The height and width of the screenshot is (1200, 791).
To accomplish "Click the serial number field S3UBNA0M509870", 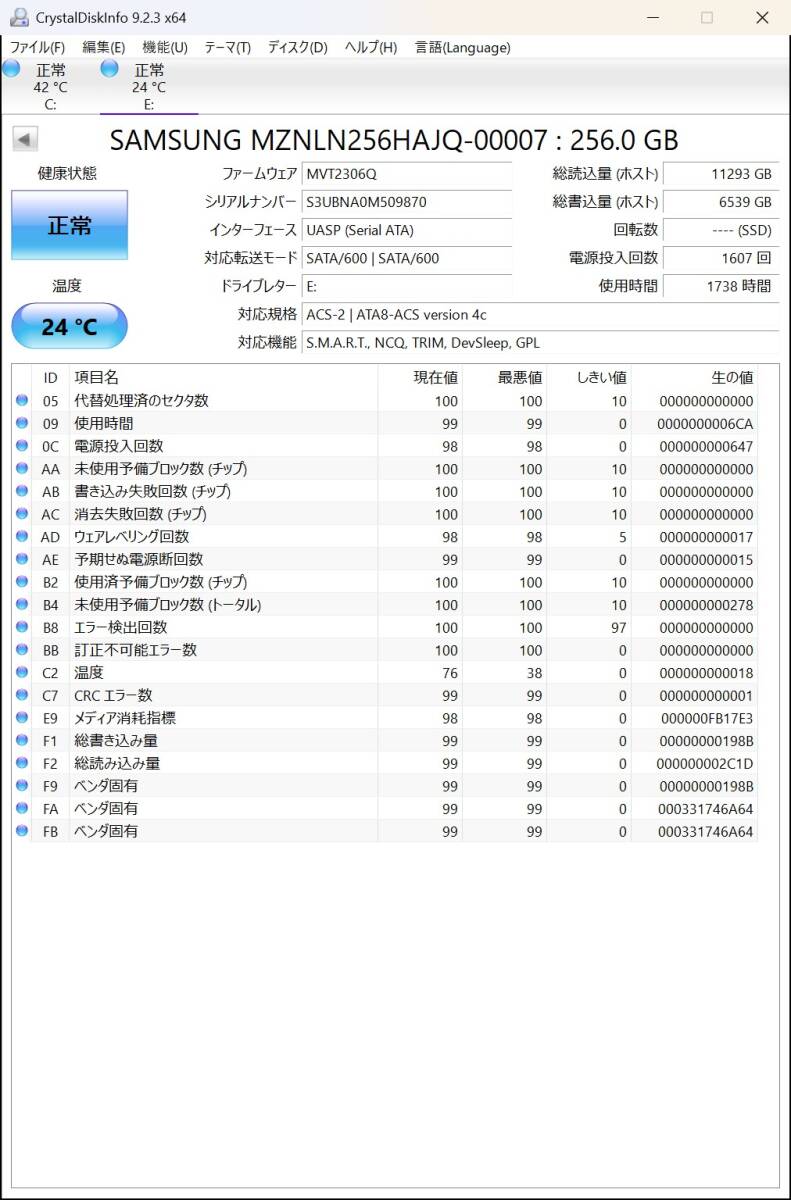I will point(407,202).
